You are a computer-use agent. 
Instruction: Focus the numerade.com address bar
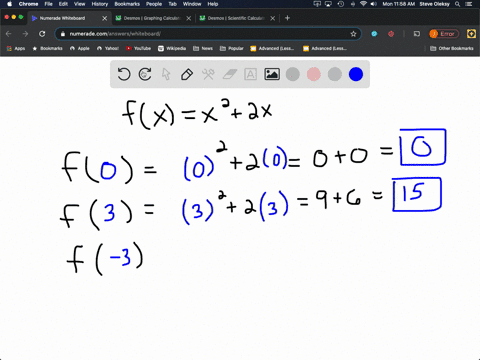[x=207, y=34]
